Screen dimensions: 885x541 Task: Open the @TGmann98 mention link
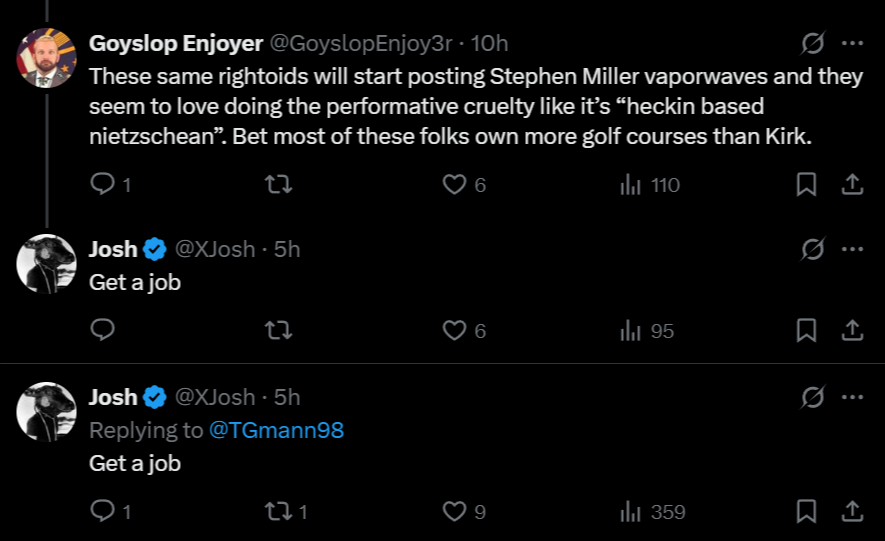point(277,431)
